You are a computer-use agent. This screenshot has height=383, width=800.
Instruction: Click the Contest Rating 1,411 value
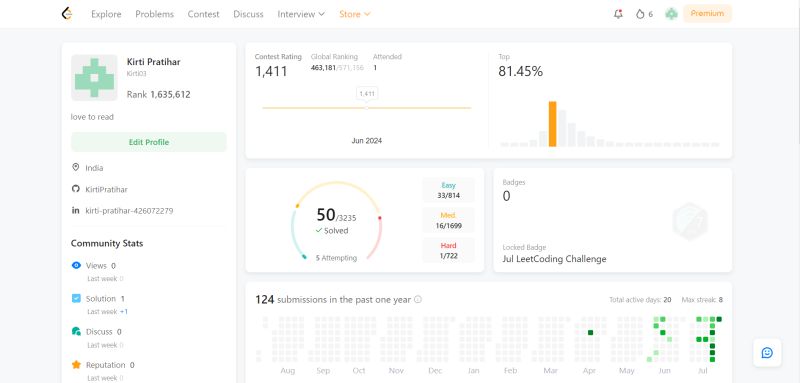pos(271,71)
